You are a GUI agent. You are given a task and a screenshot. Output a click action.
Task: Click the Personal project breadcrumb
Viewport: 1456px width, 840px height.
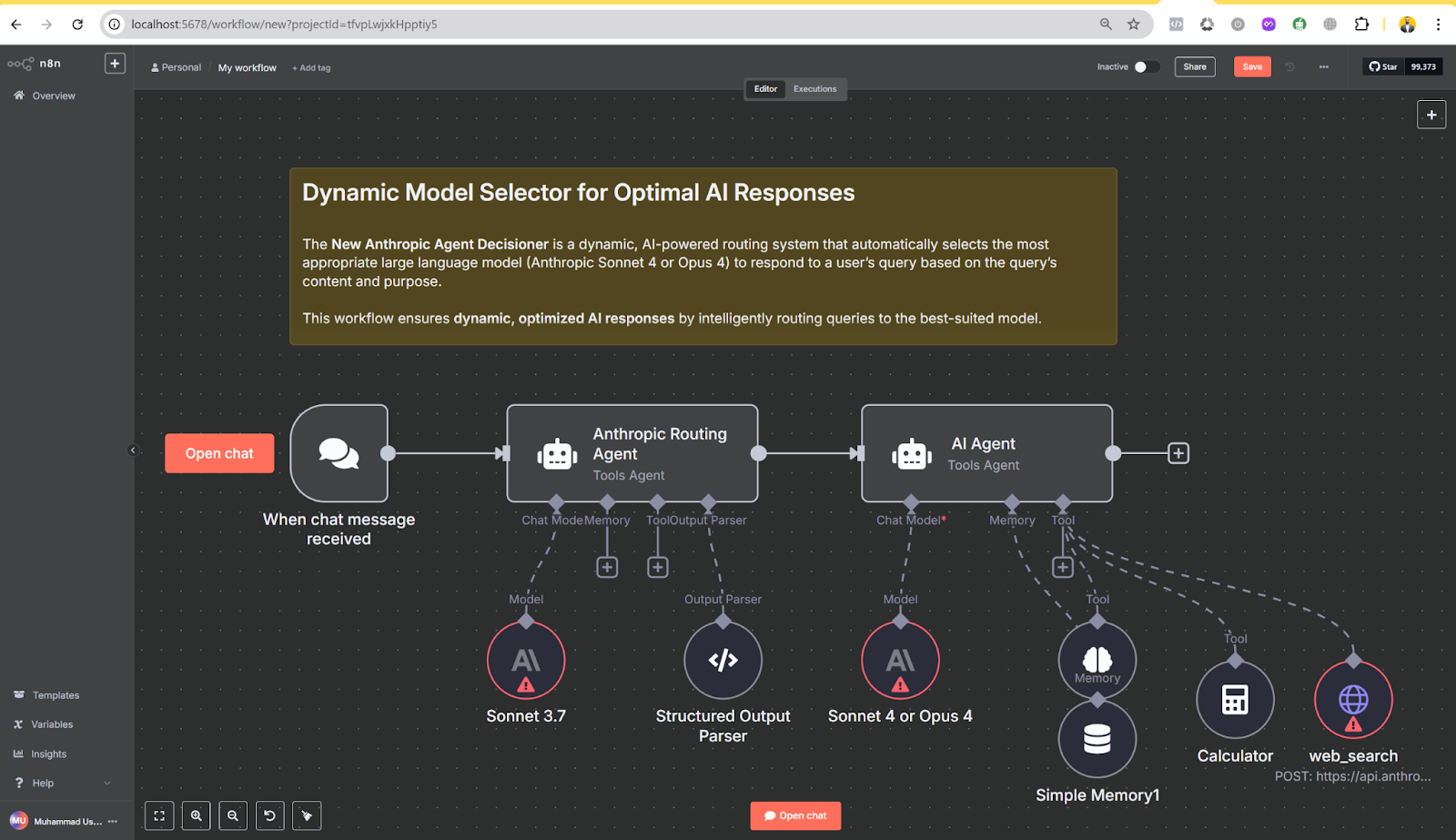point(177,67)
